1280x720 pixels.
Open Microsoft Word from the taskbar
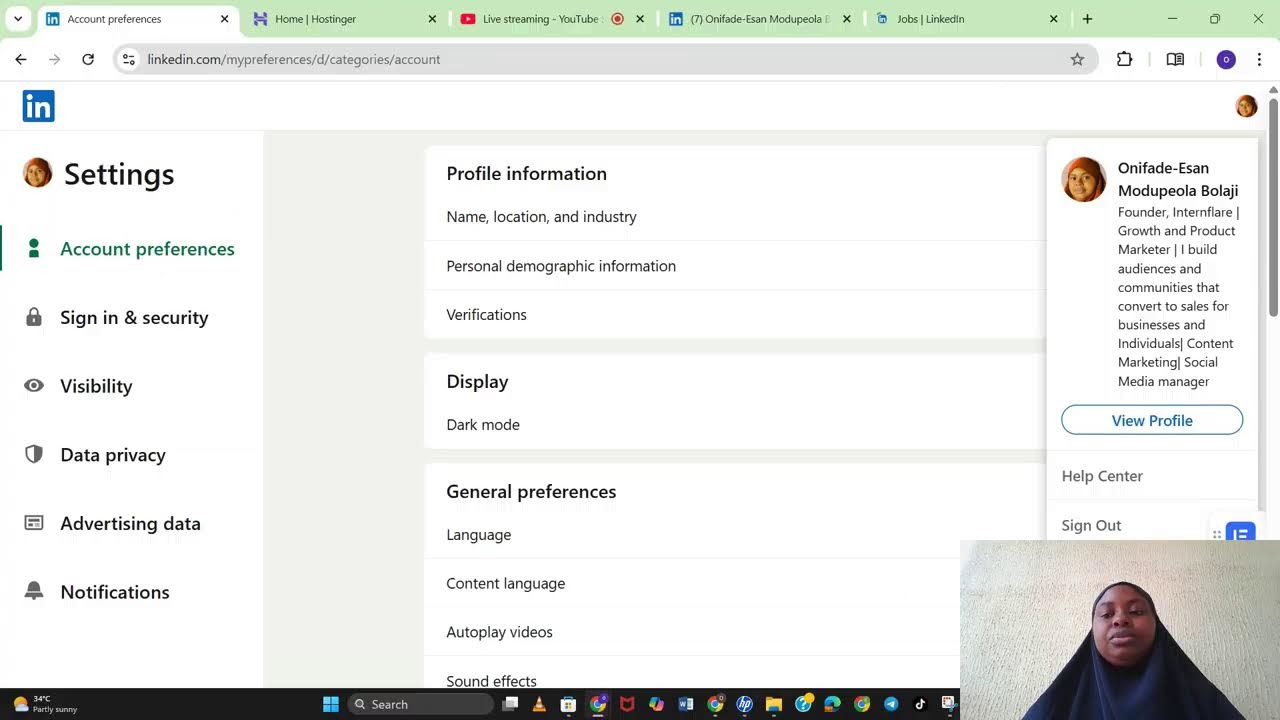pos(686,704)
